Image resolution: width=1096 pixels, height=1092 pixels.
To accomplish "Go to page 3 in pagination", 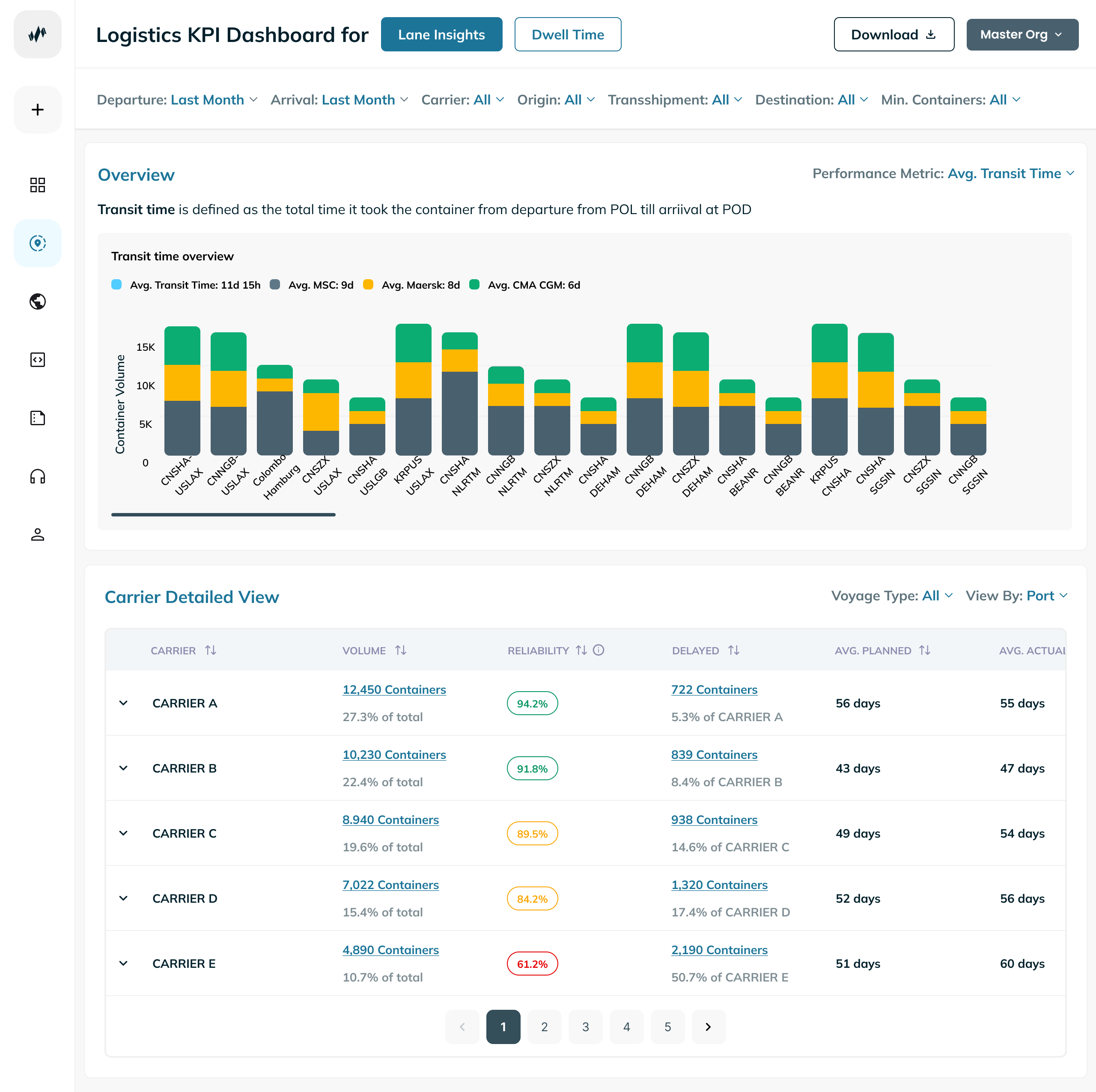I will [x=585, y=1027].
